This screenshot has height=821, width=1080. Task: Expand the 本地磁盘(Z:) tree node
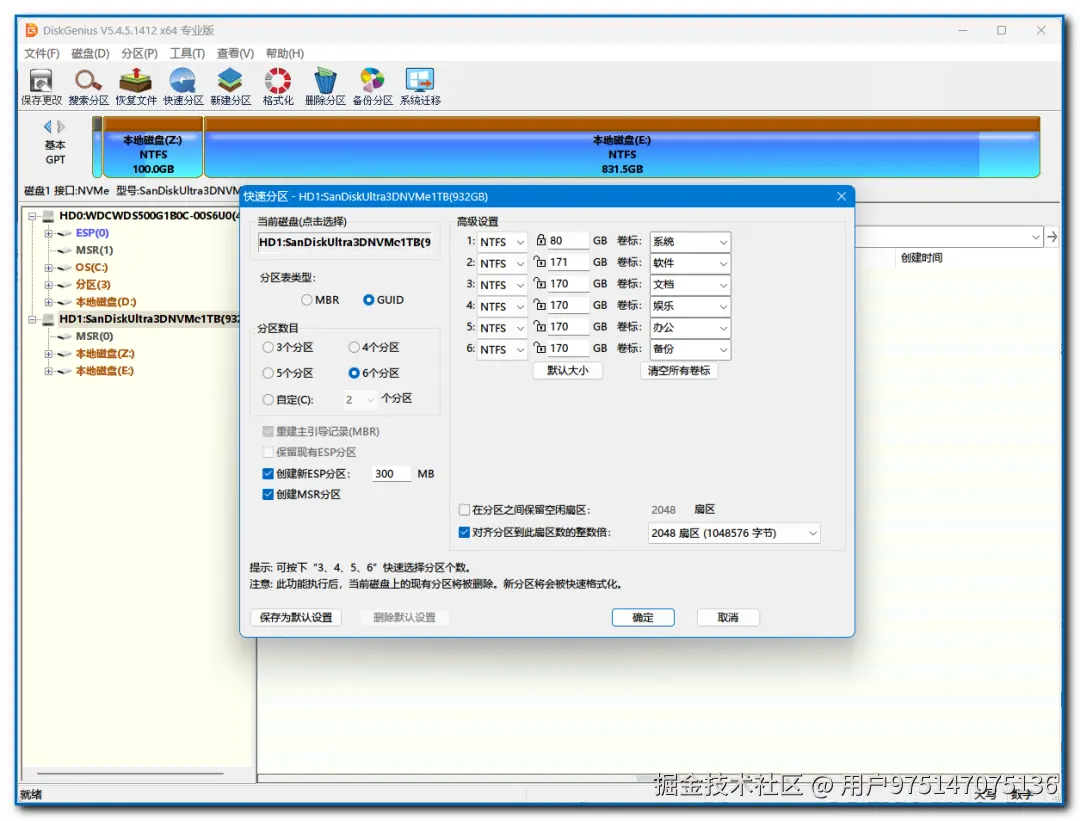[48, 354]
